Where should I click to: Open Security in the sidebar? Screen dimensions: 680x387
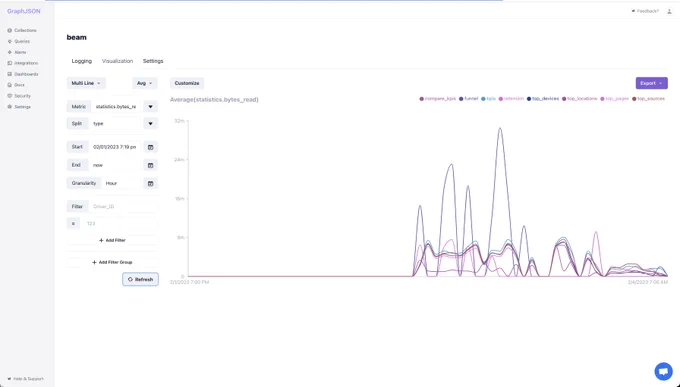click(x=19, y=96)
